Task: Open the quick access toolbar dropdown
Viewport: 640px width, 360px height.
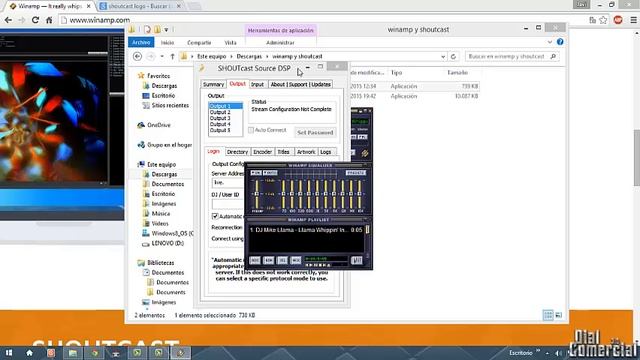Action: [167, 29]
